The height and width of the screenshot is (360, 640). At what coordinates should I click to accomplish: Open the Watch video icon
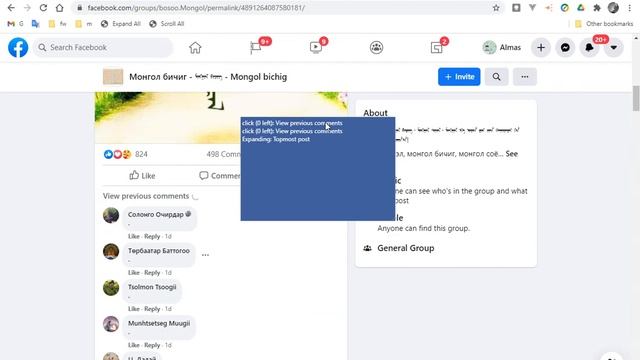[x=316, y=48]
